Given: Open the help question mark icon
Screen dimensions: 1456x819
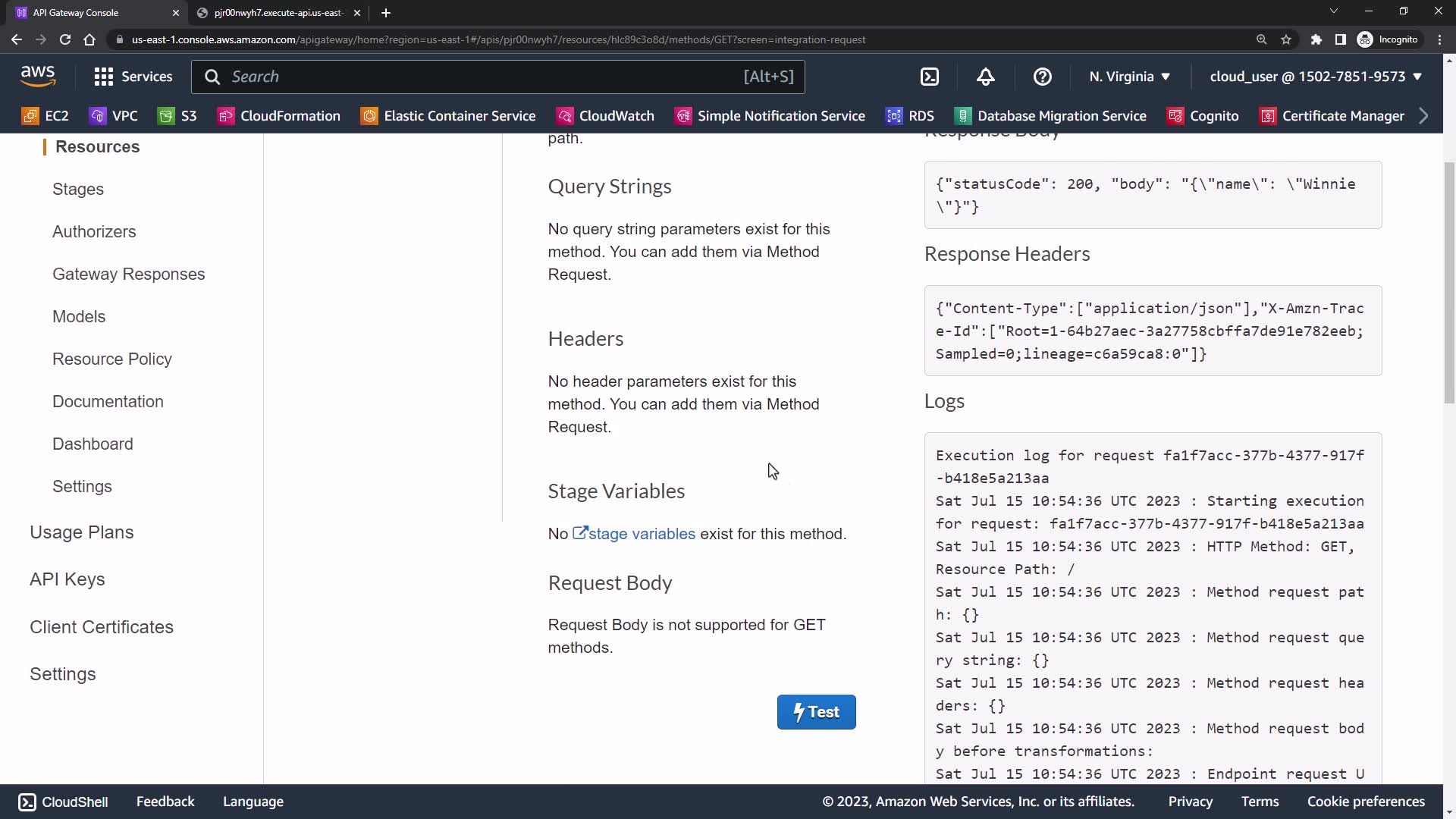Looking at the screenshot, I should tap(1042, 77).
